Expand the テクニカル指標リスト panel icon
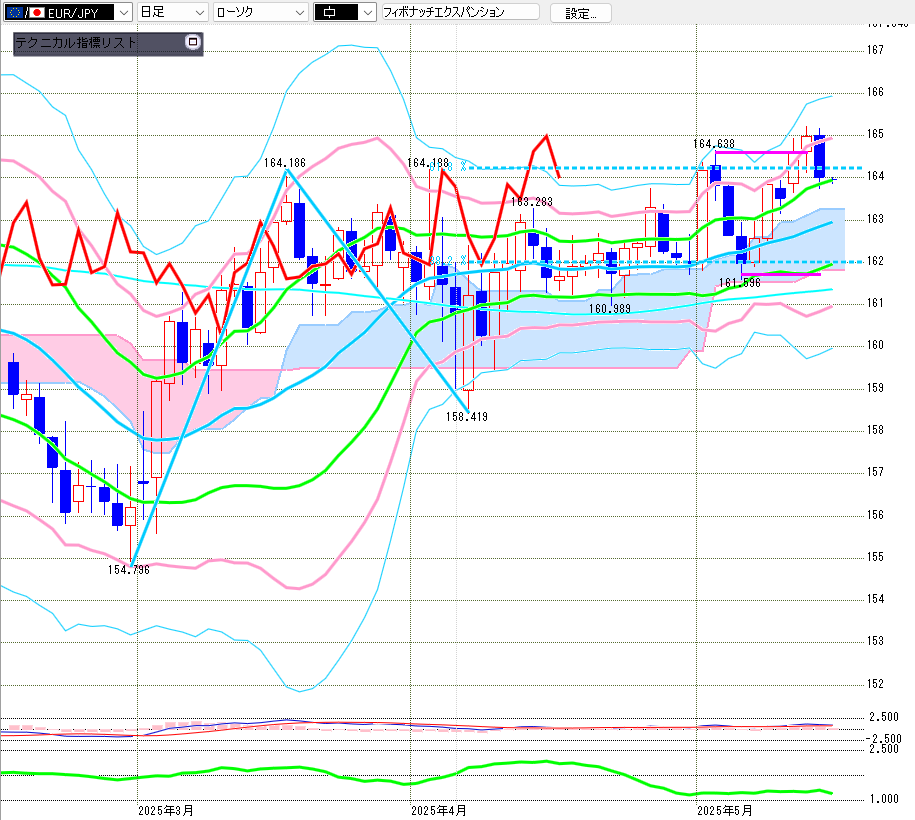Screen dimensions: 915x820 193,42
